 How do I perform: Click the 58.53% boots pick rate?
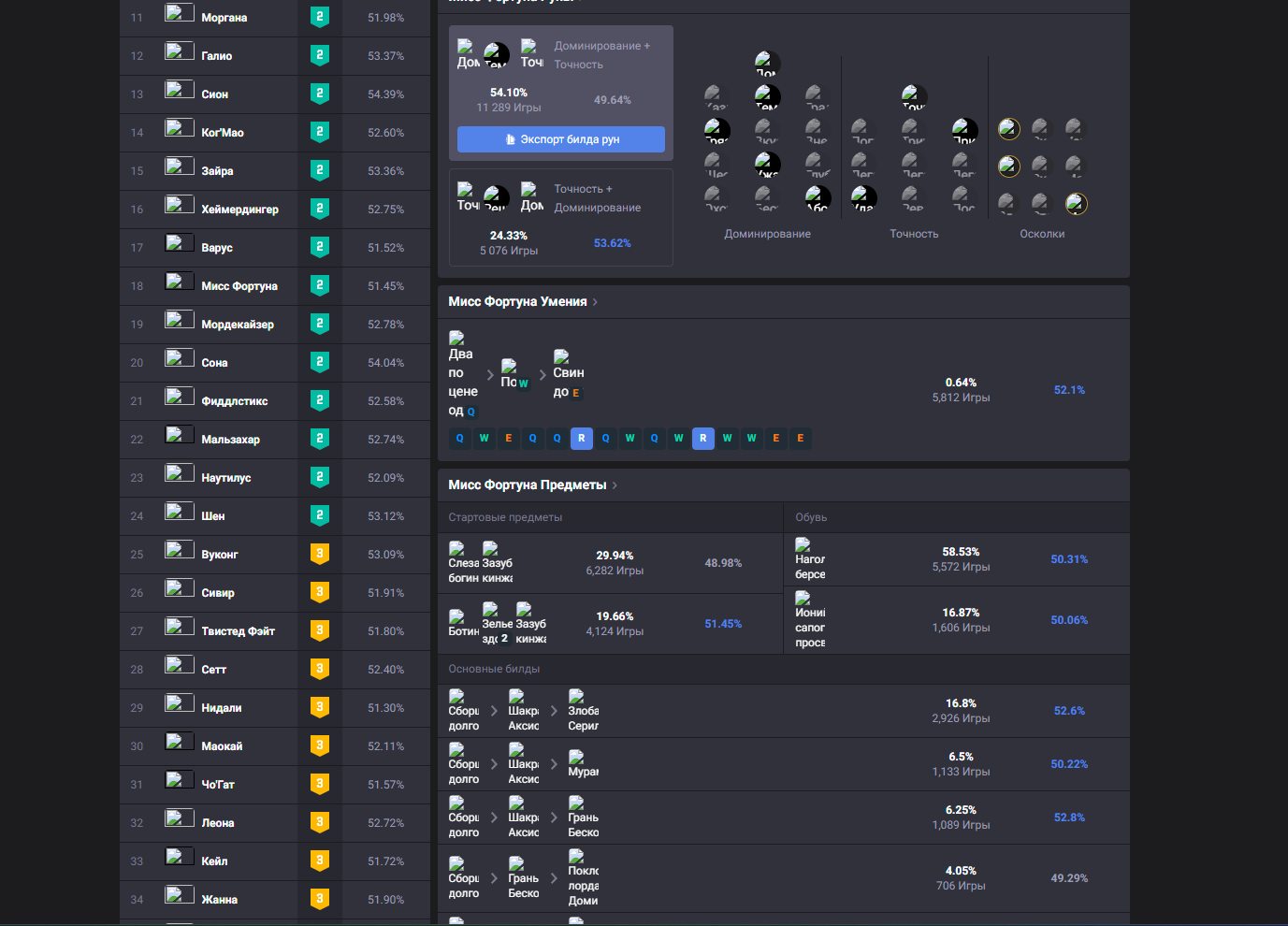(x=961, y=552)
